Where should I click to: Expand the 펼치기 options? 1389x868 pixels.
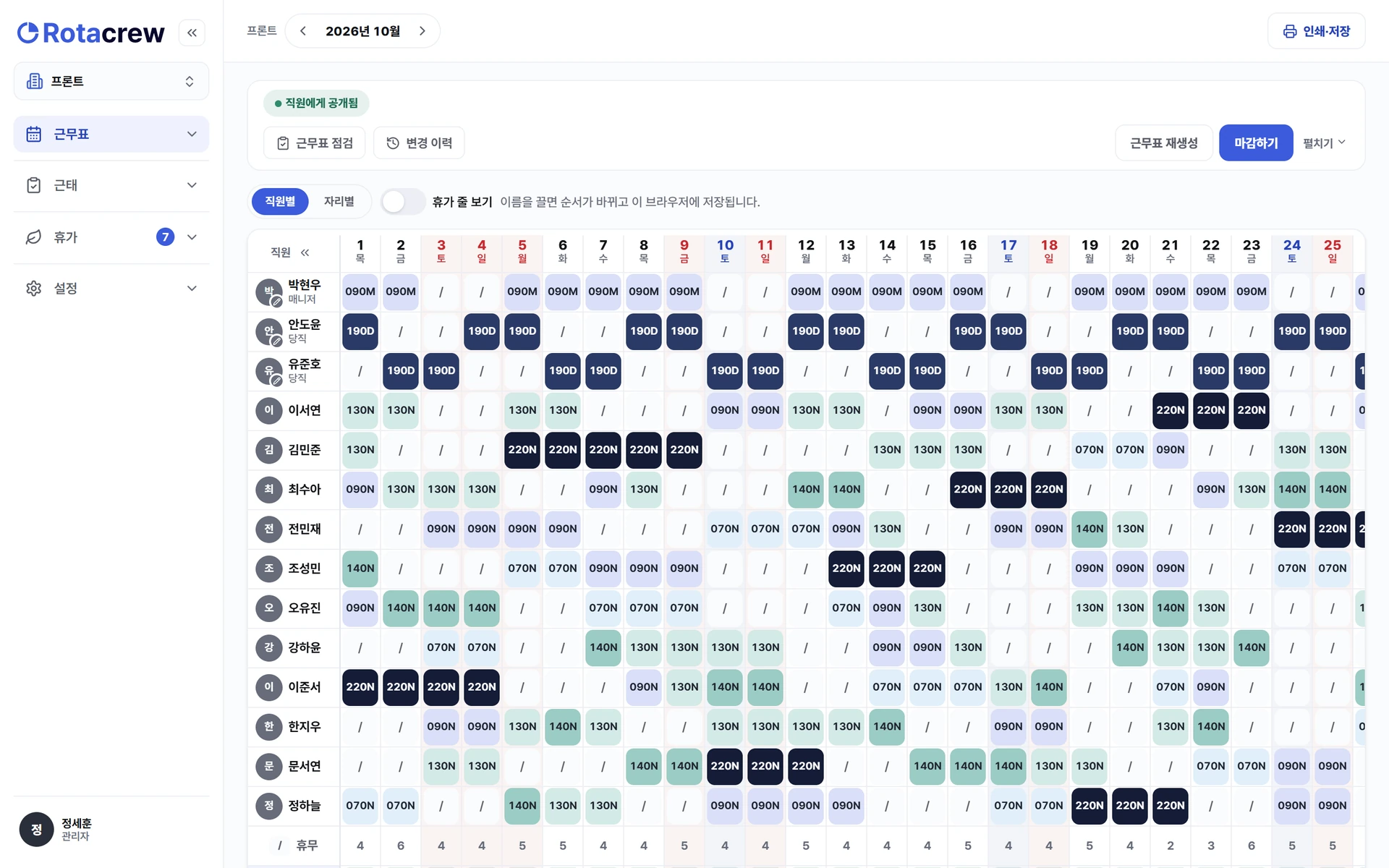point(1325,143)
